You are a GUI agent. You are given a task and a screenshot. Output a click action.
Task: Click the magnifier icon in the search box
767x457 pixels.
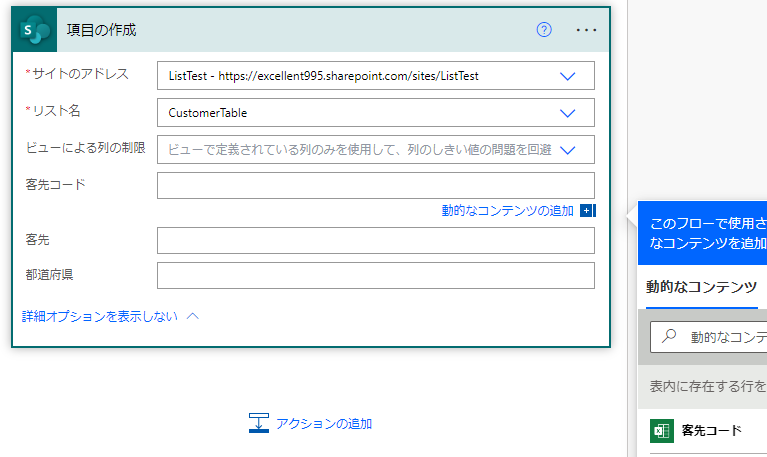point(669,337)
